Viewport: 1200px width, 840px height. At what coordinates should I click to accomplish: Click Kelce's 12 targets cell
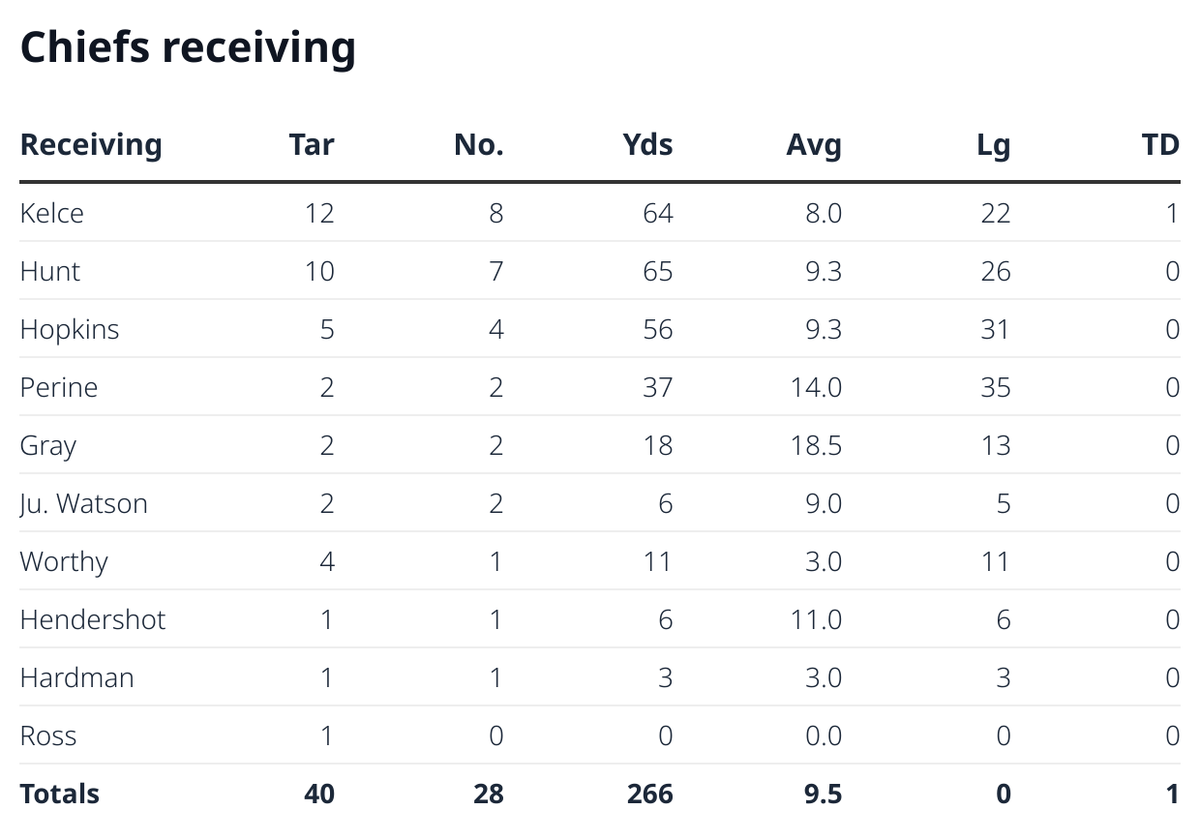point(320,213)
